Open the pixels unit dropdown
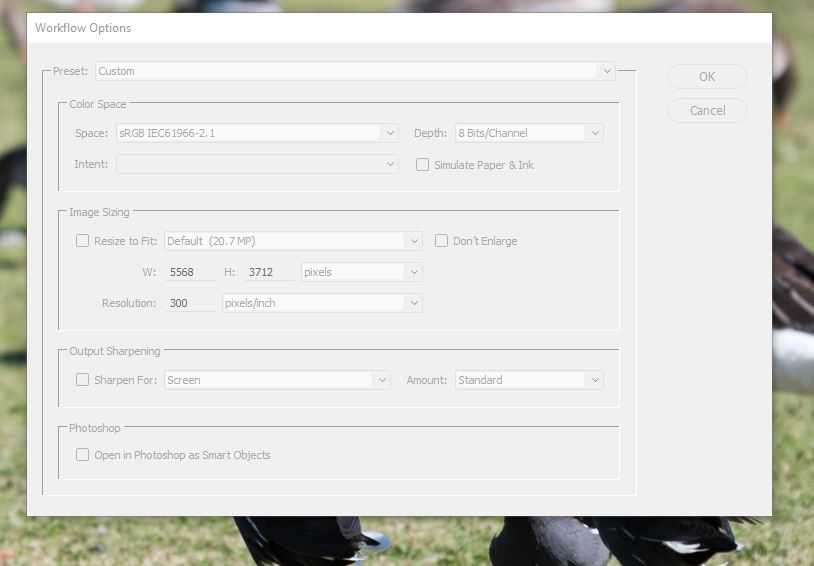Viewport: 814px width, 566px height. coord(362,272)
